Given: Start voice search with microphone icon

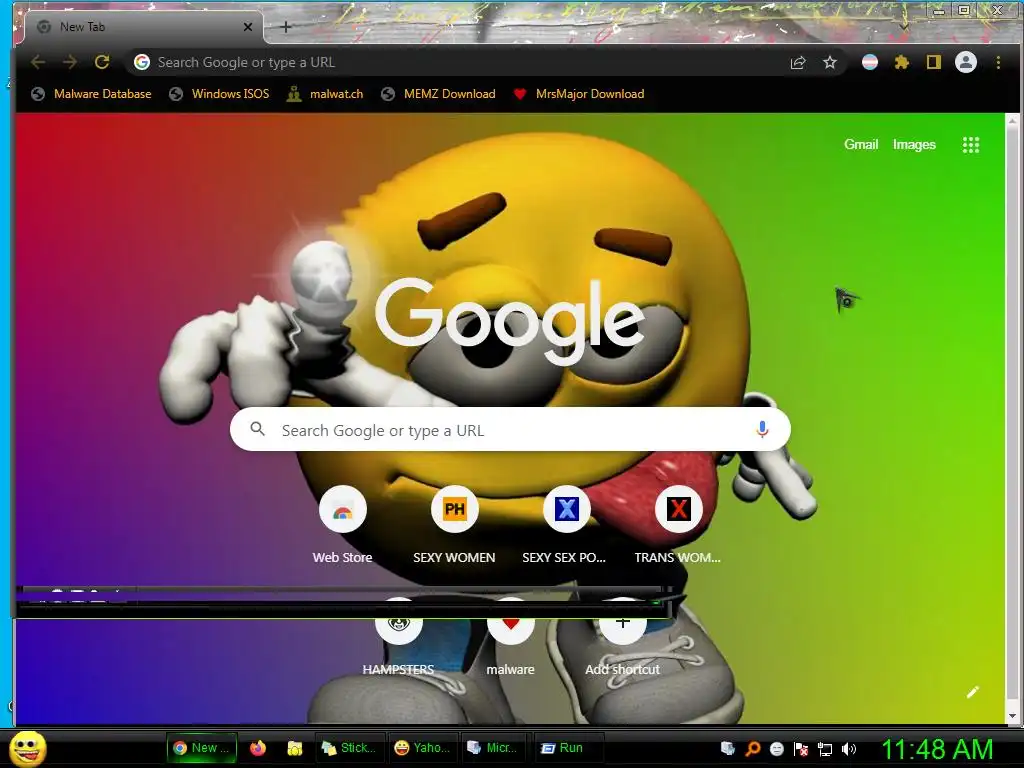Looking at the screenshot, I should [x=761, y=429].
